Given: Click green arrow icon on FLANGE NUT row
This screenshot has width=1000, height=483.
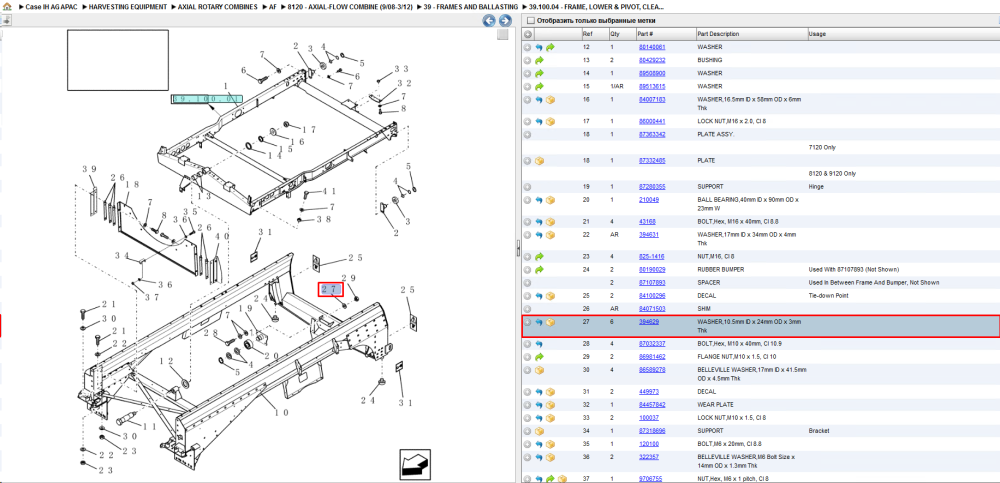Looking at the screenshot, I should [539, 357].
